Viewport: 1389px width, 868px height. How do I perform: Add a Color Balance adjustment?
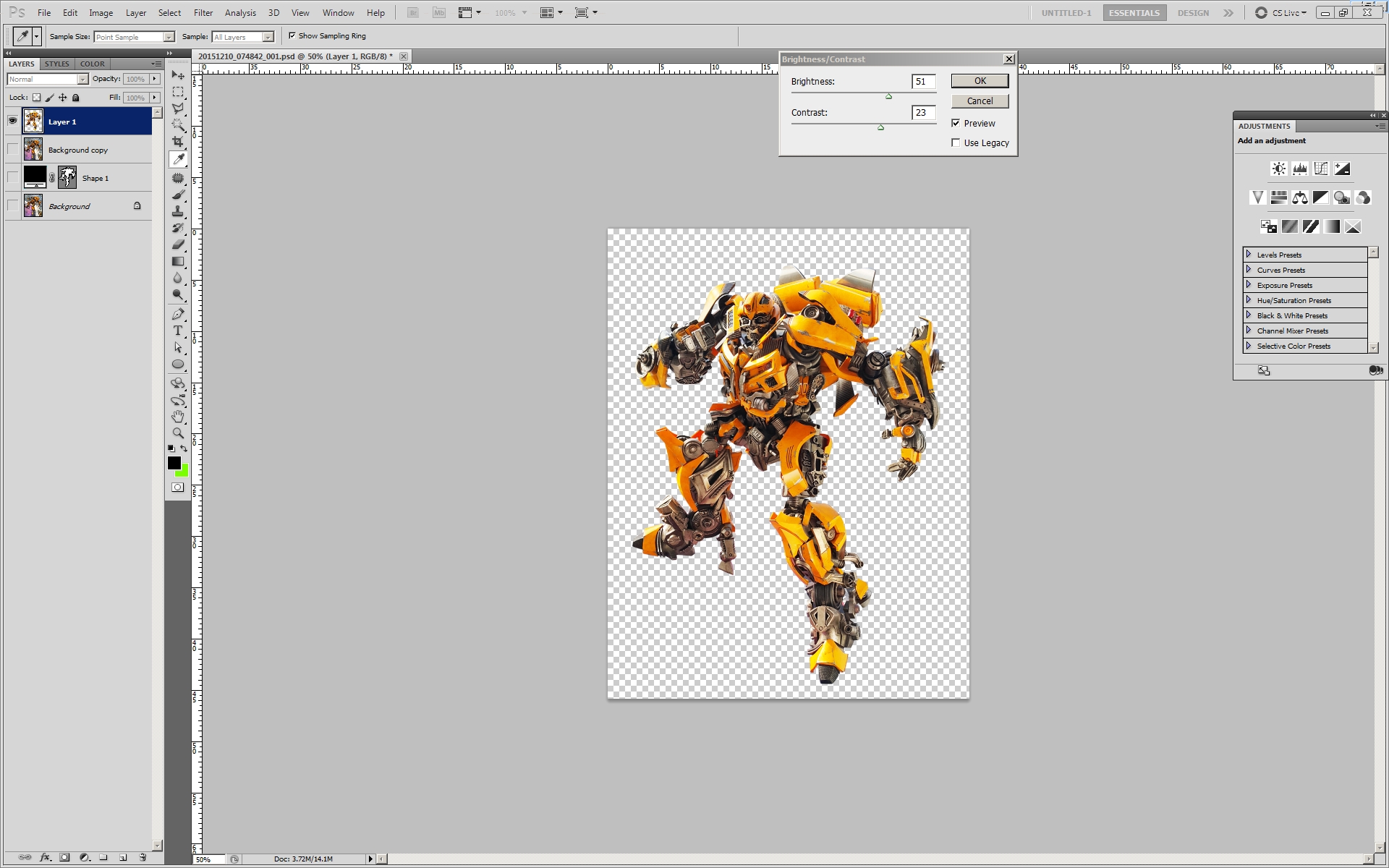click(x=1300, y=197)
